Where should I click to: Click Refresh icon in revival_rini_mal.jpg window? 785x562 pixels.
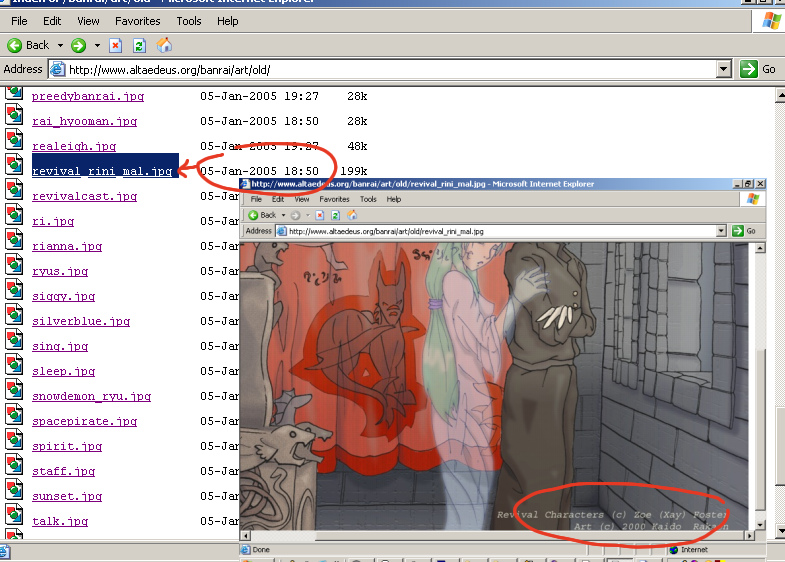335,215
